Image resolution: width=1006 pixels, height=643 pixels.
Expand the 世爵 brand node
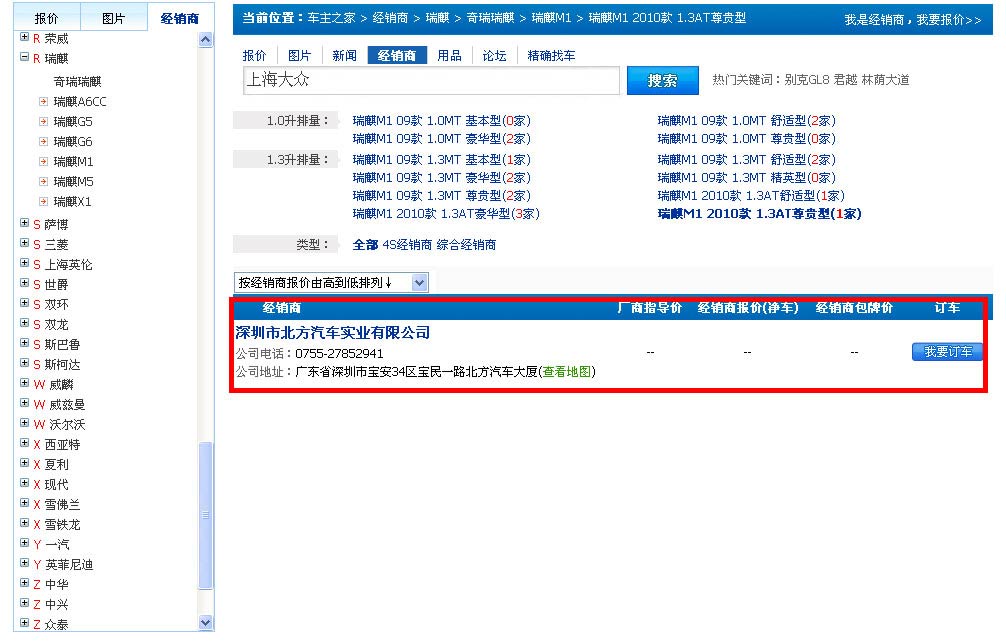click(24, 282)
